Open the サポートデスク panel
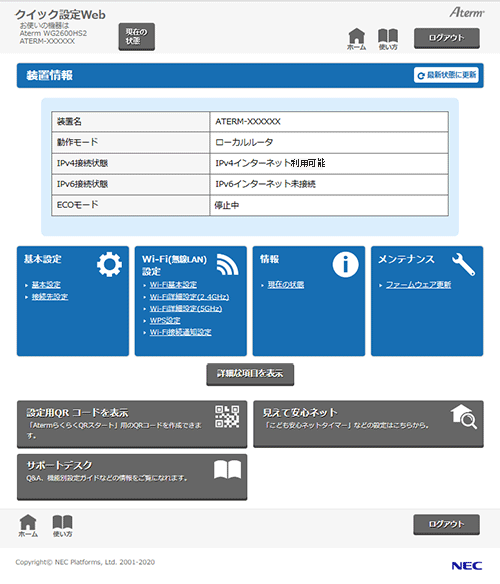Screen dimensions: 500x584 (x=132, y=477)
